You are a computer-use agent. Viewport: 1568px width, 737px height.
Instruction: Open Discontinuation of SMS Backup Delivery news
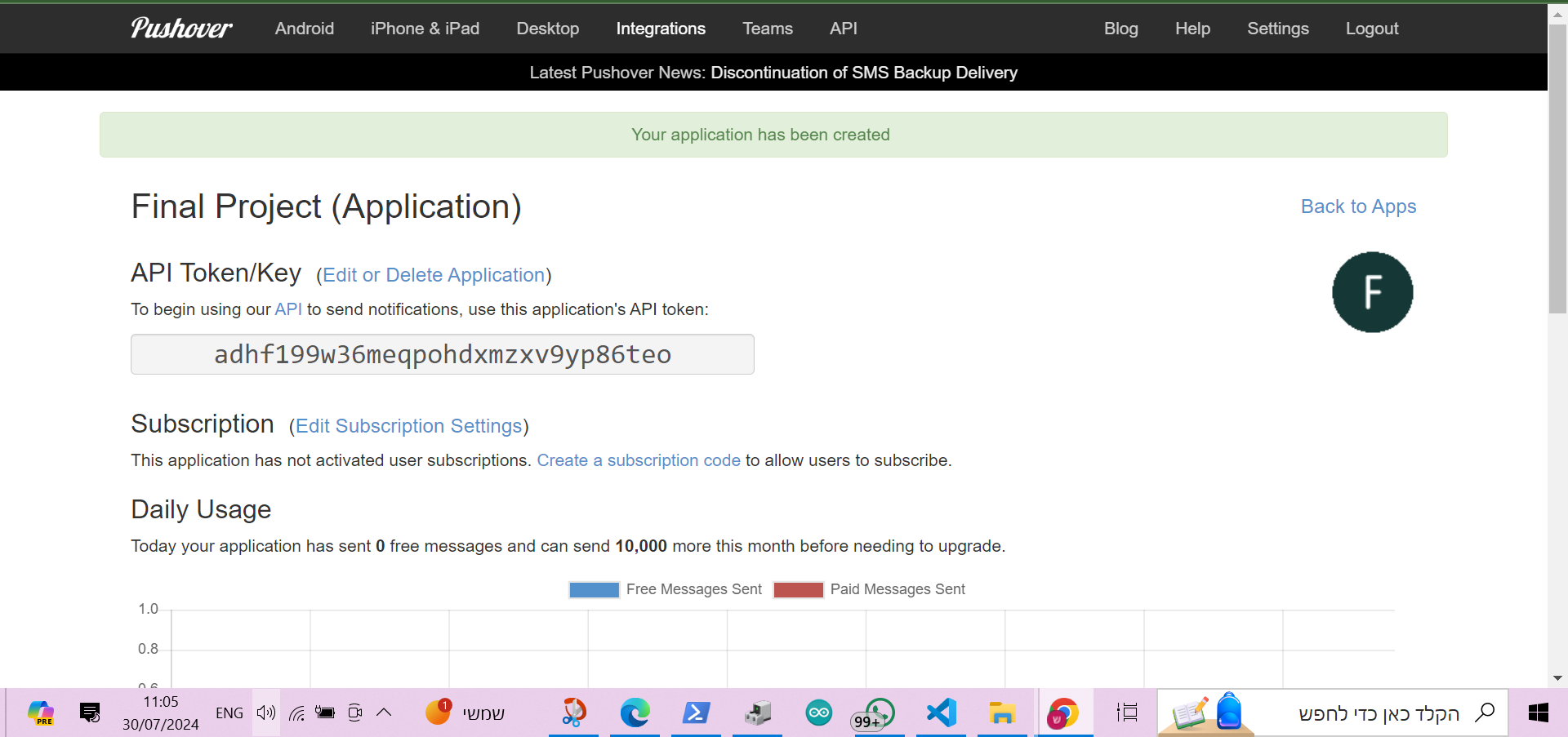point(864,73)
